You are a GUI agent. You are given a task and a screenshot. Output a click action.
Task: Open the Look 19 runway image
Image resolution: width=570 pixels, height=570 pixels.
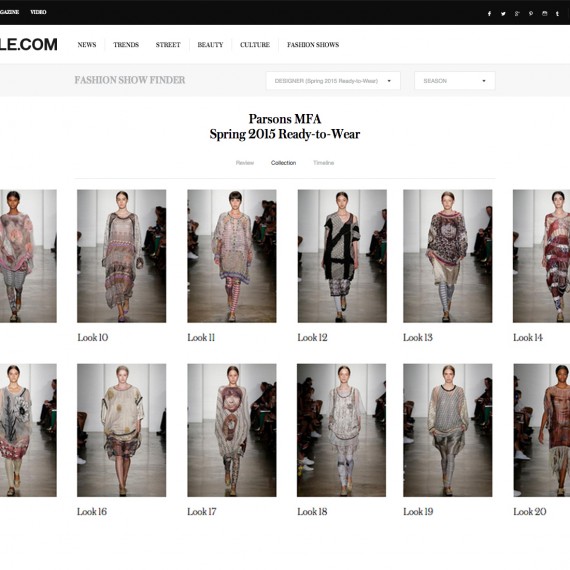(447, 430)
